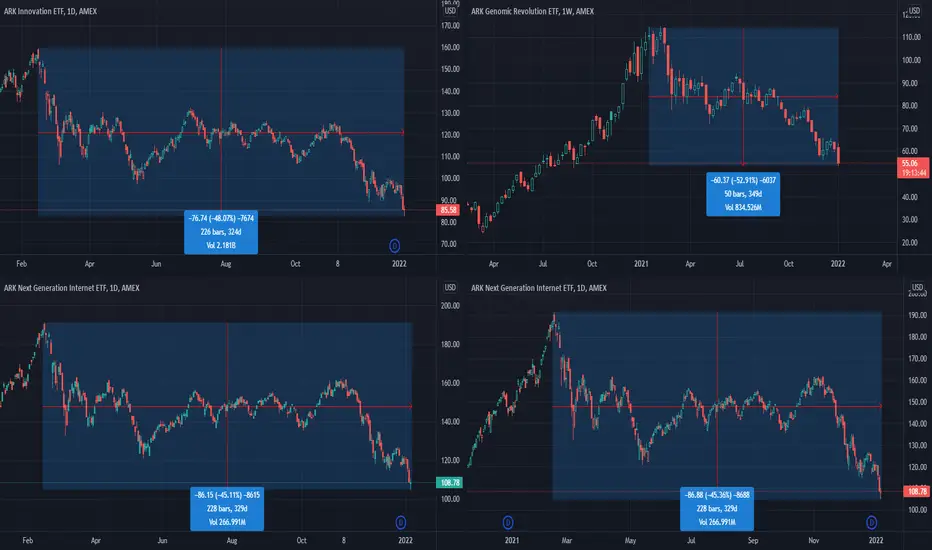The image size is (932, 550).
Task: Click the ARK Innovation ETF, 1D, AMEX title
Action: point(50,11)
